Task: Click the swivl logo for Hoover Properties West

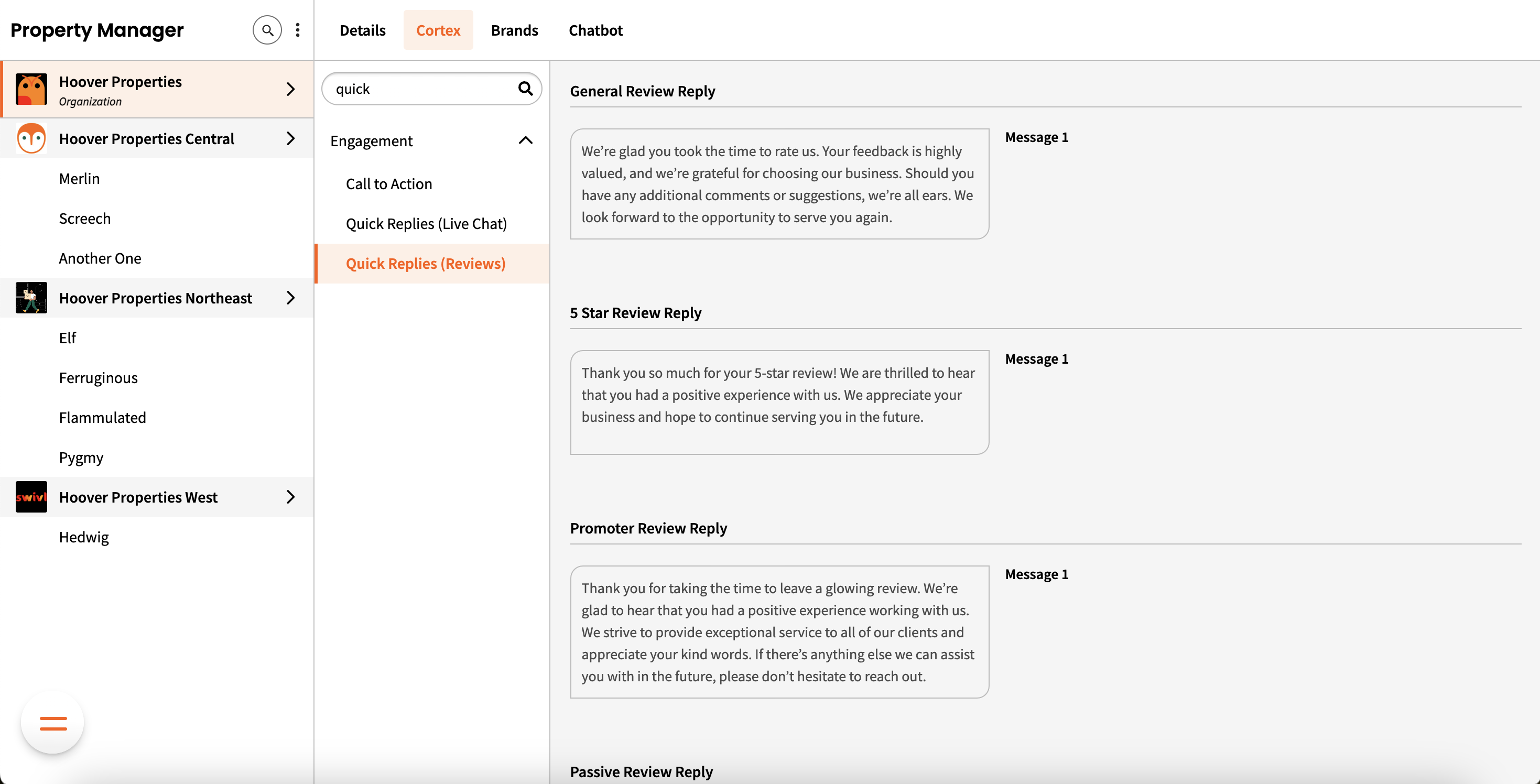Action: click(x=31, y=497)
